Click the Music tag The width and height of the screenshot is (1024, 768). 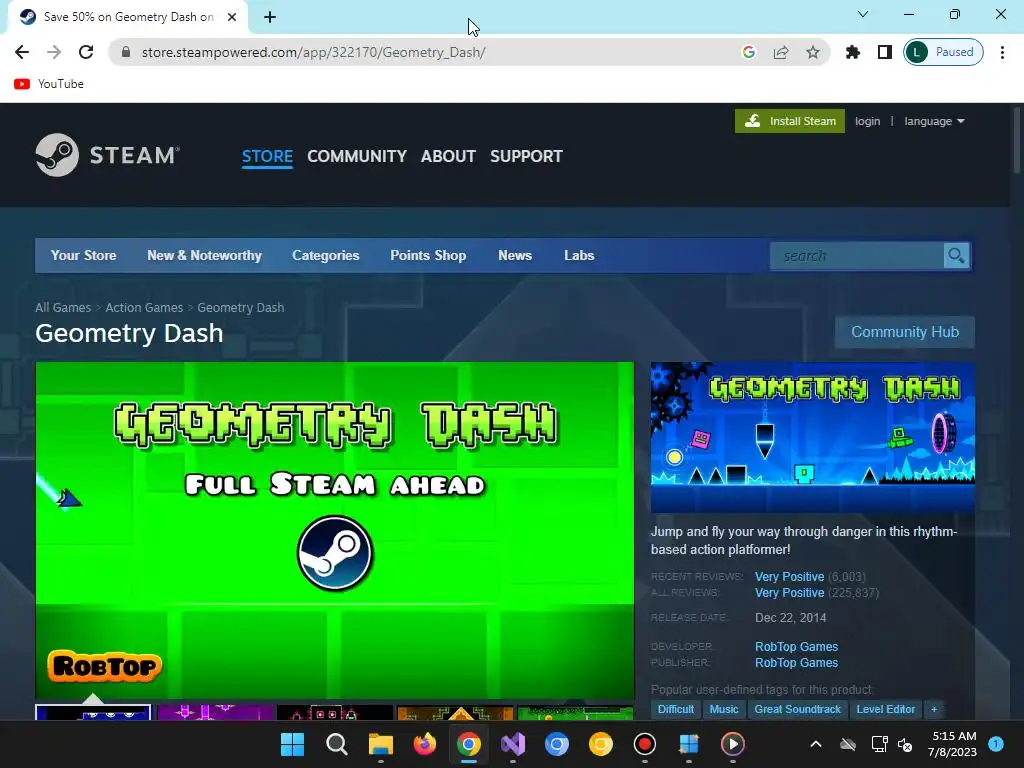(724, 709)
